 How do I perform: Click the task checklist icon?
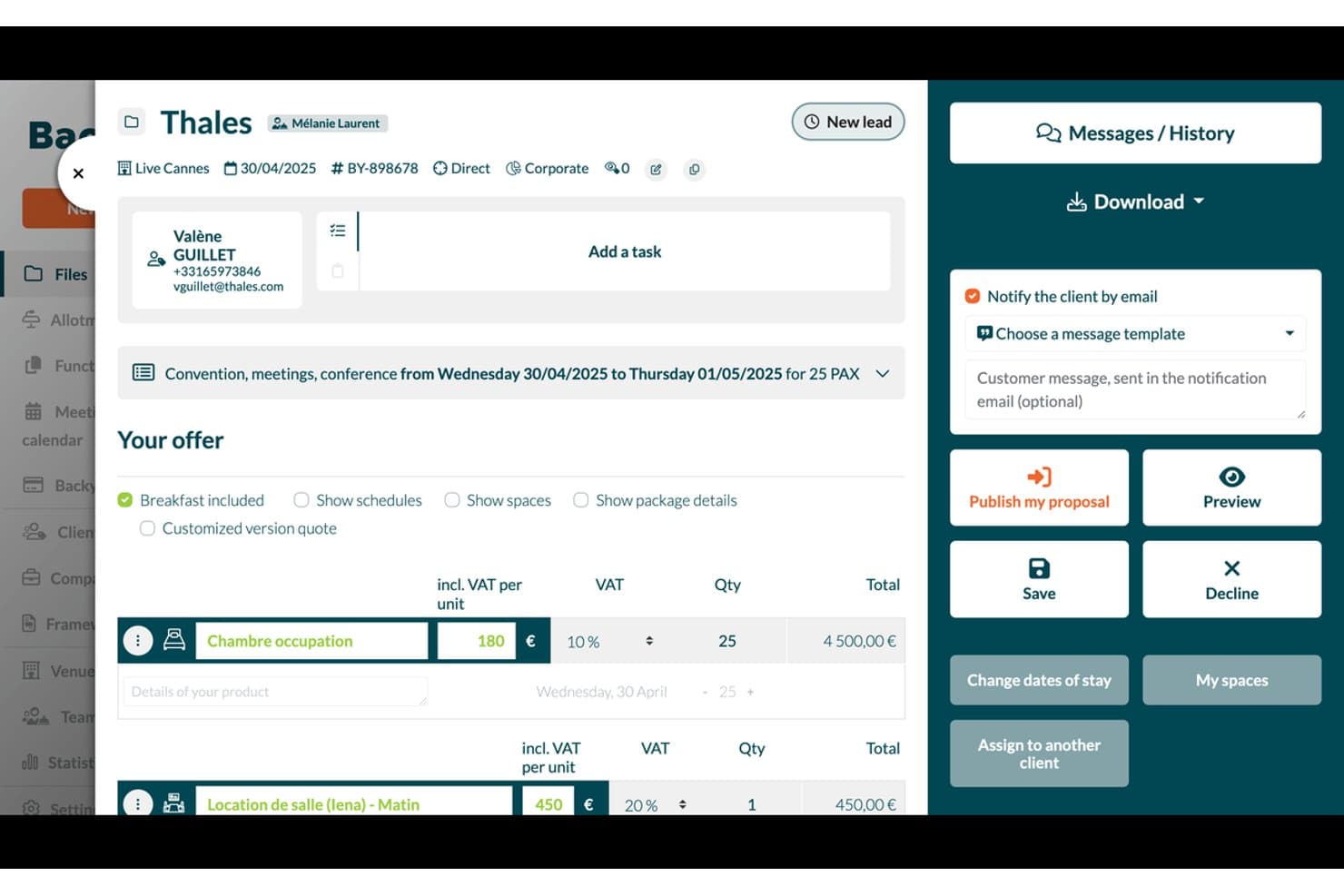pyautogui.click(x=338, y=231)
